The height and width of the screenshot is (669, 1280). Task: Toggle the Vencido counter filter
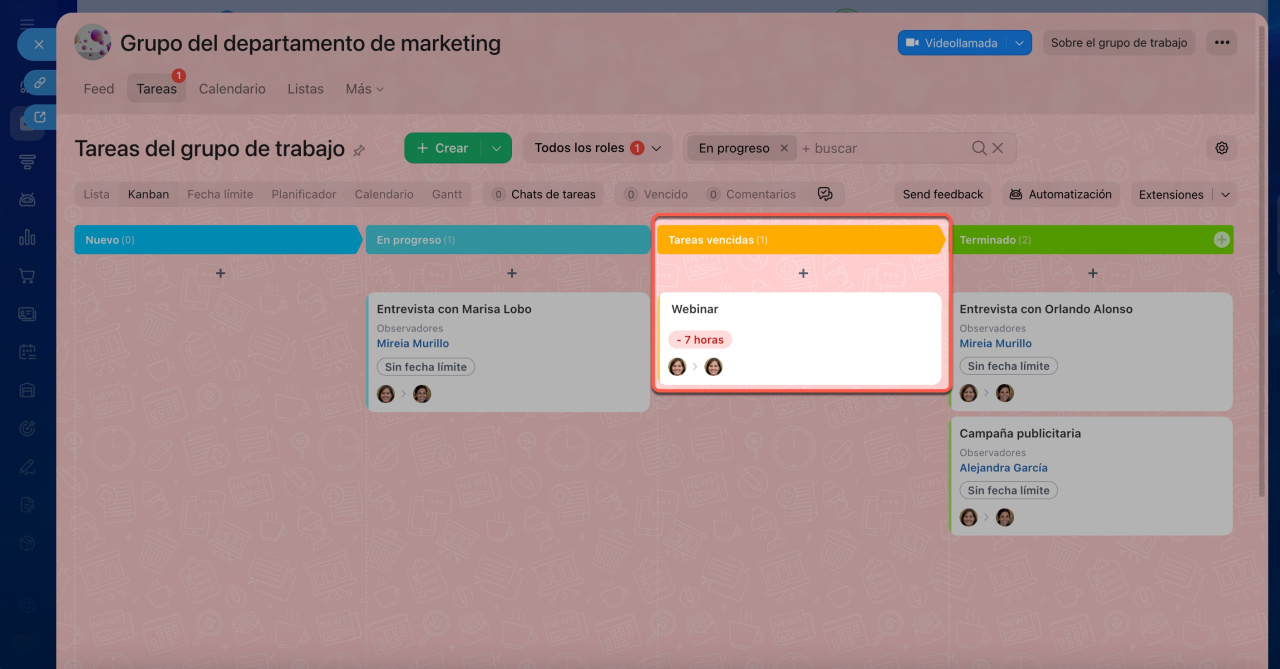655,194
